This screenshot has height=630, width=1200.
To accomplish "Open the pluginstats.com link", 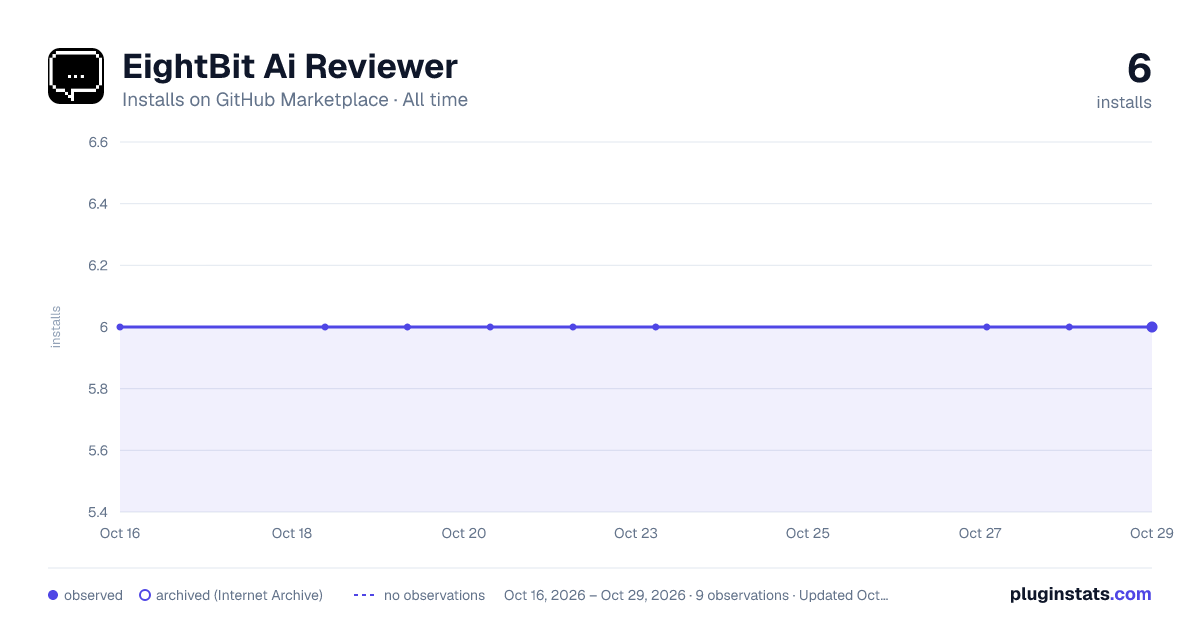I will click(x=1081, y=594).
